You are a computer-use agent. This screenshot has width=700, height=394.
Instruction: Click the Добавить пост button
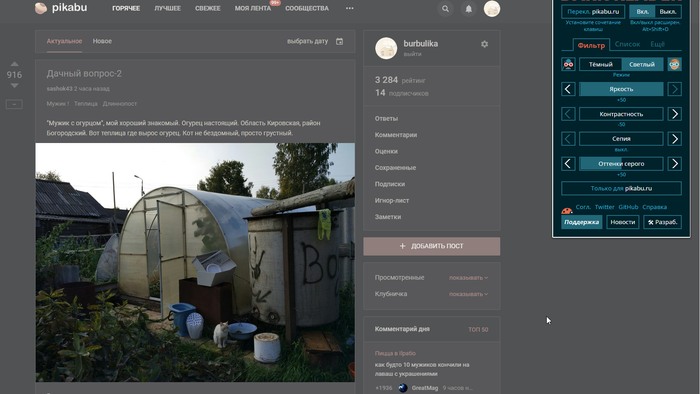point(432,246)
